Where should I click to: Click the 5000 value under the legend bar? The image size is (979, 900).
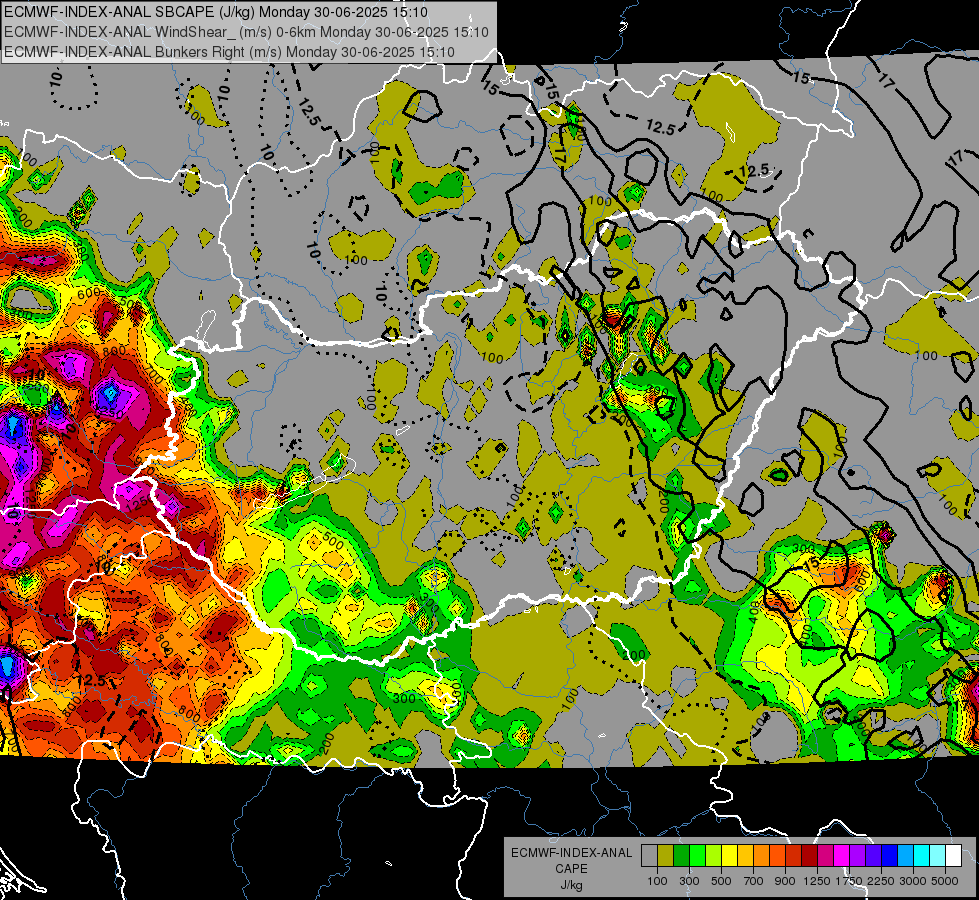(x=945, y=881)
